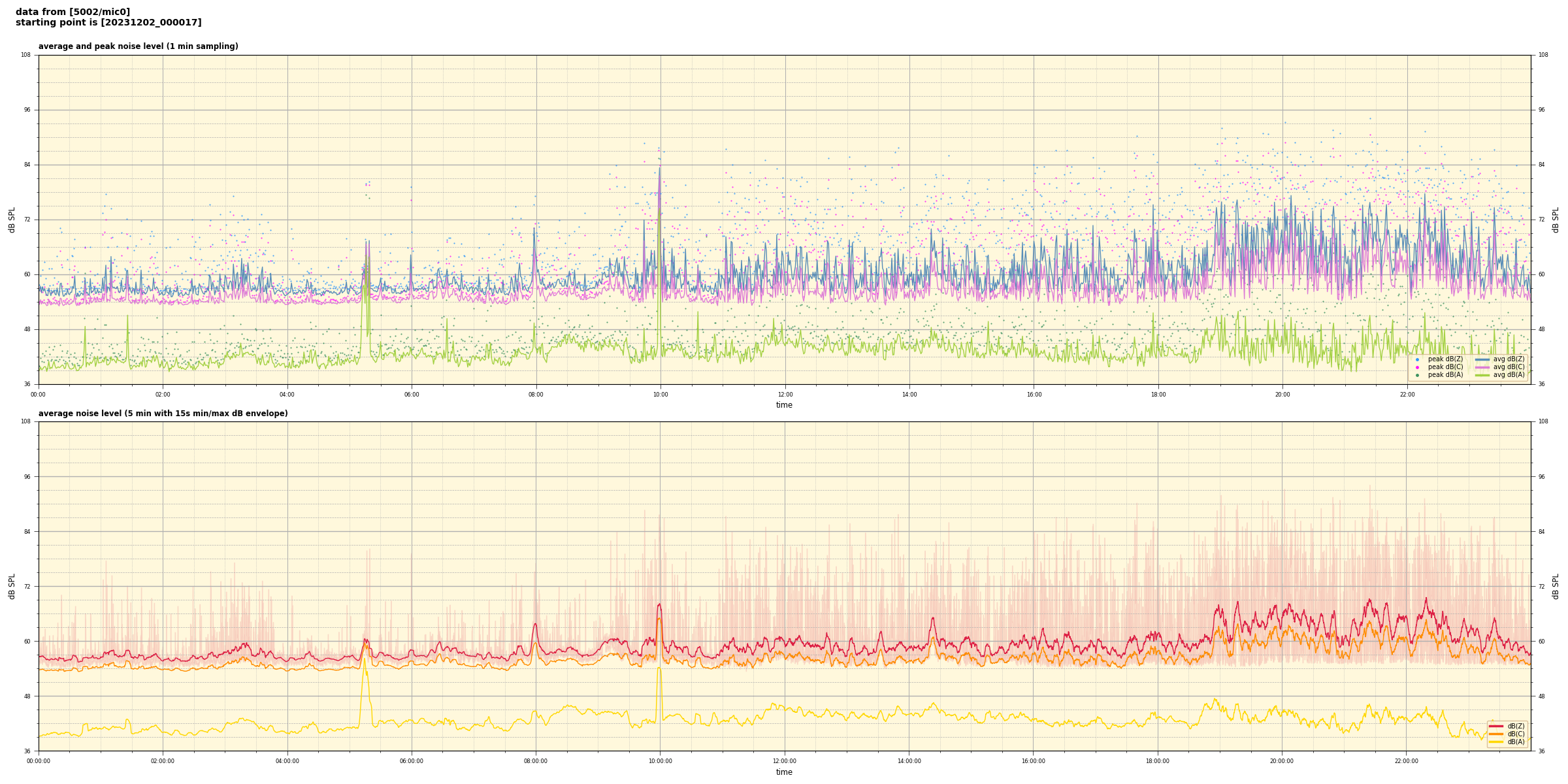Click the 'data from [5002/mic0]' header text

(73, 12)
